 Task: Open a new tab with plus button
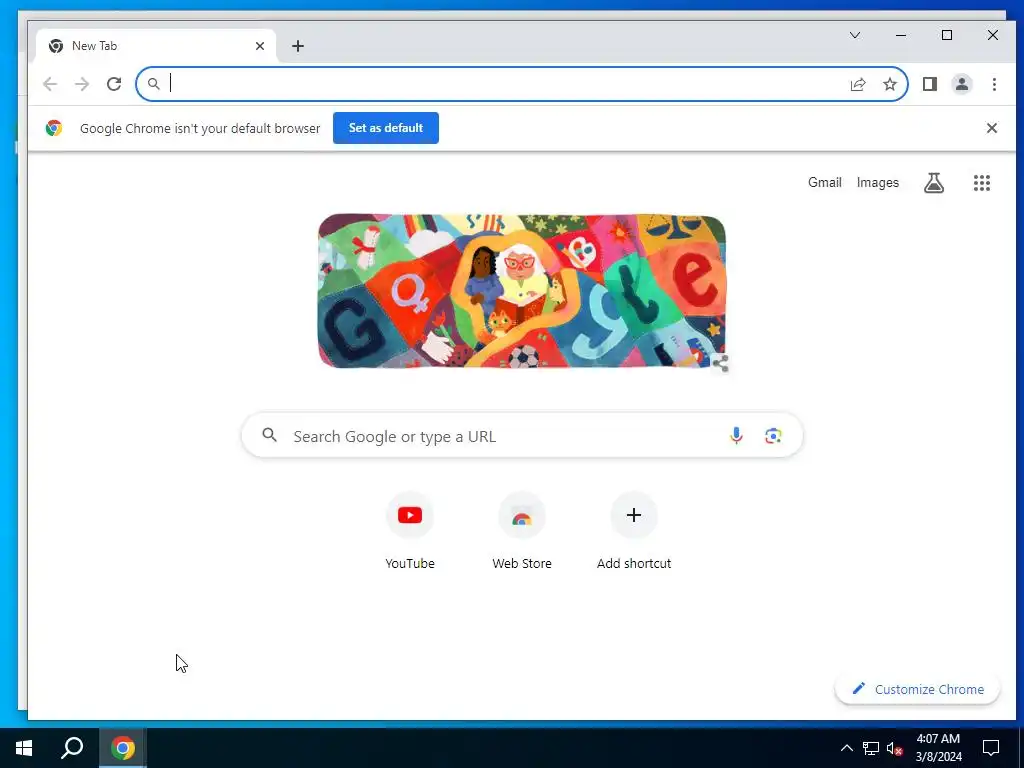[x=298, y=46]
